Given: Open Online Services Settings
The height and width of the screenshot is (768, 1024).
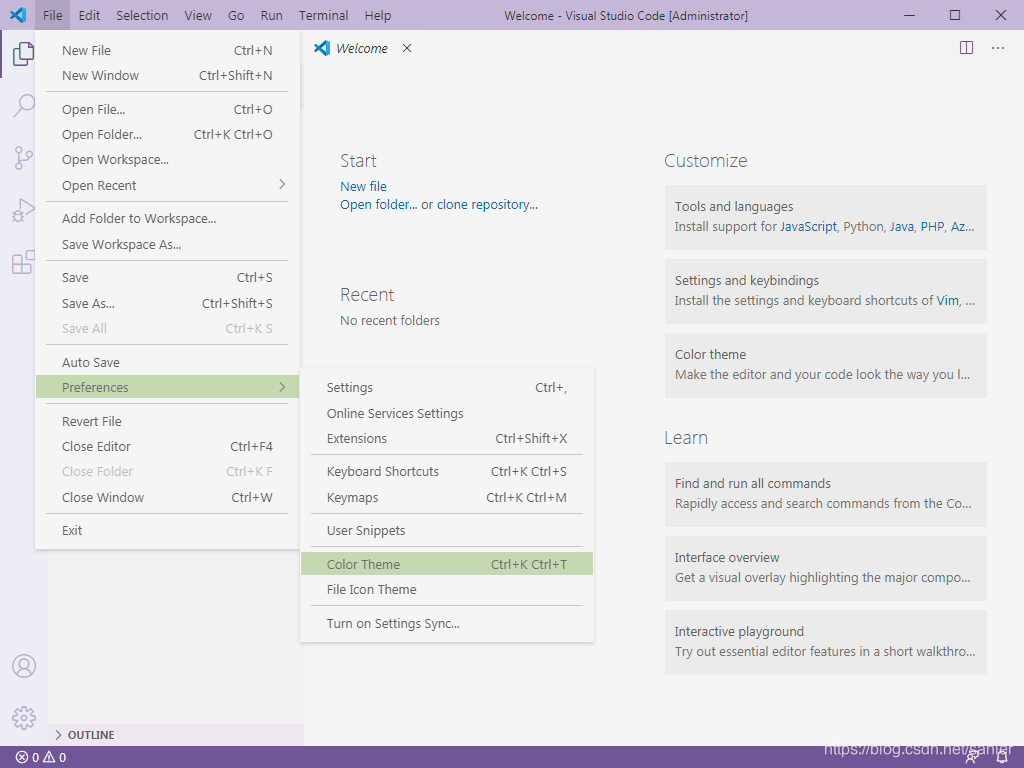Looking at the screenshot, I should [x=447, y=413].
